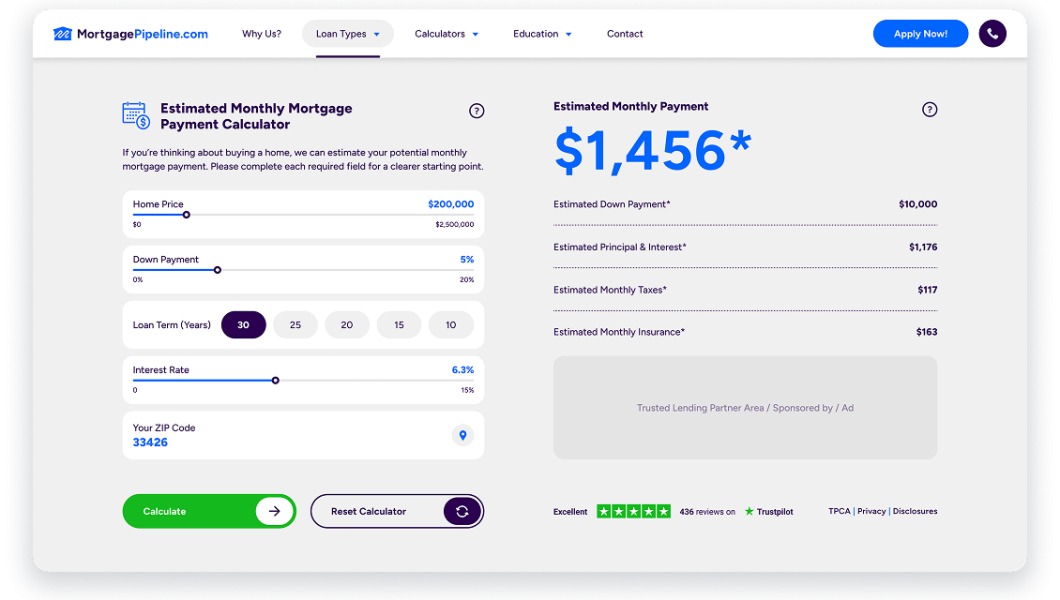Click the $200,000 home price value
Screen dimensions: 1060x600
[x=451, y=204]
